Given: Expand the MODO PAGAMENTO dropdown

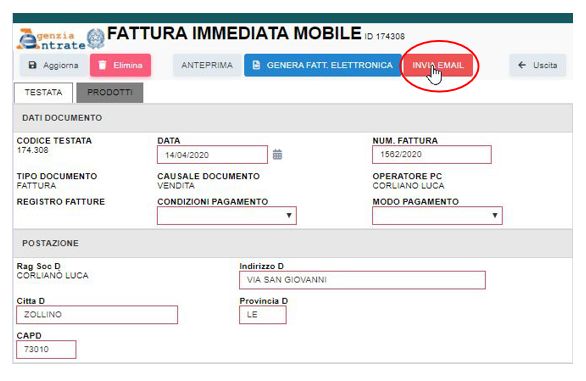Looking at the screenshot, I should pos(437,215).
